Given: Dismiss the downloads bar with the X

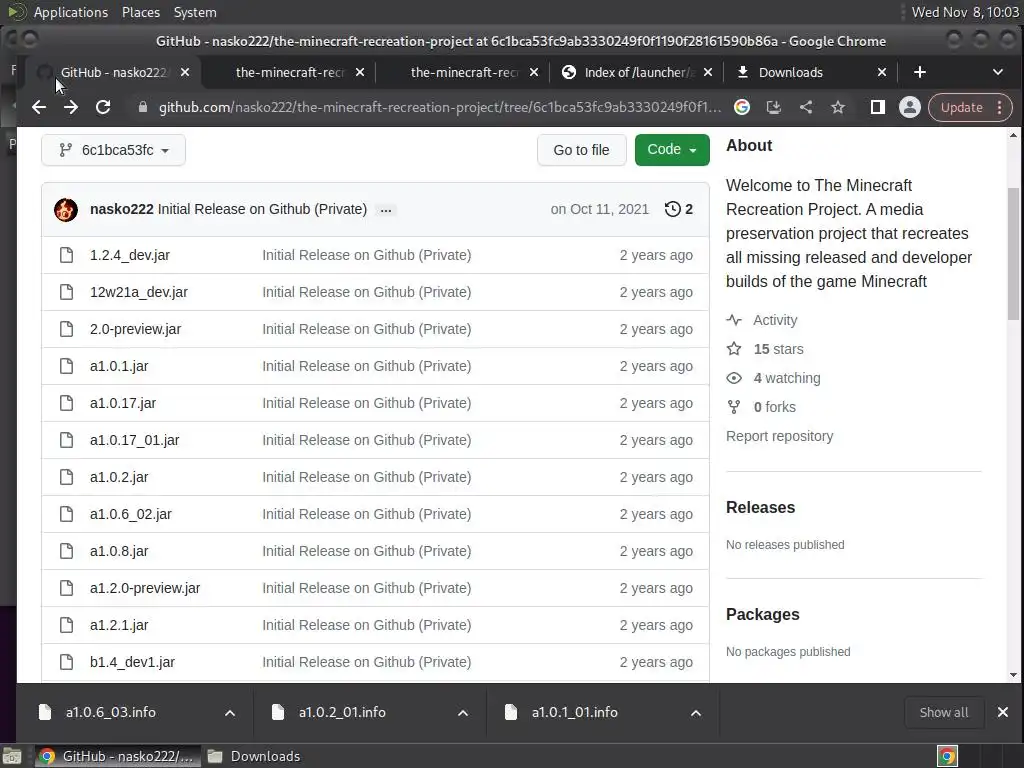Looking at the screenshot, I should tap(1003, 712).
